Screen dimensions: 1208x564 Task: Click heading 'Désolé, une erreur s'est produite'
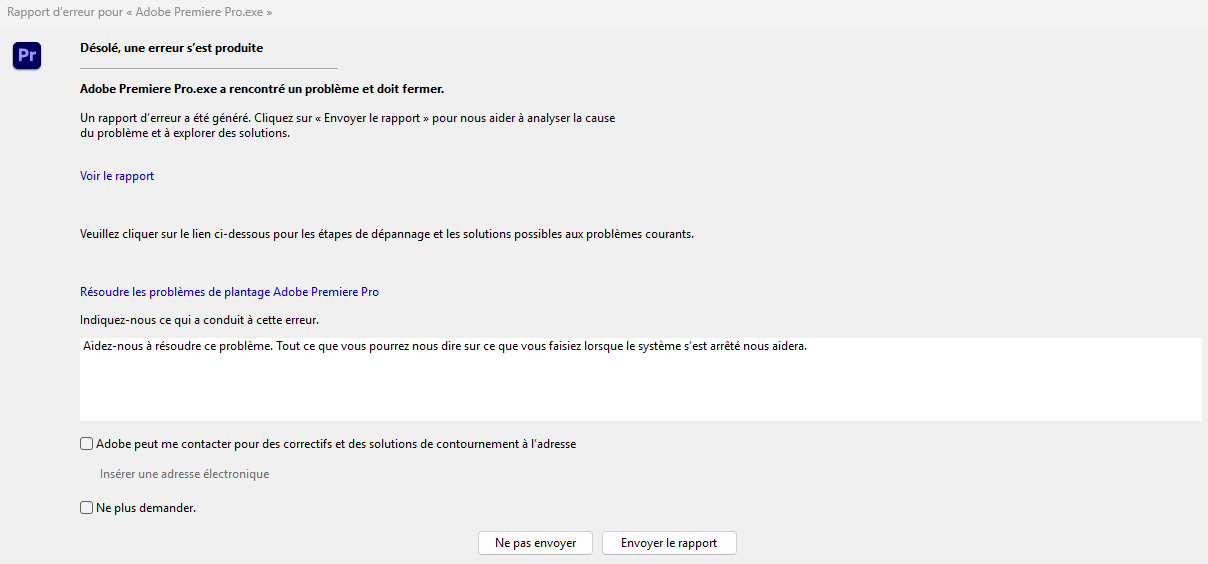pos(172,47)
